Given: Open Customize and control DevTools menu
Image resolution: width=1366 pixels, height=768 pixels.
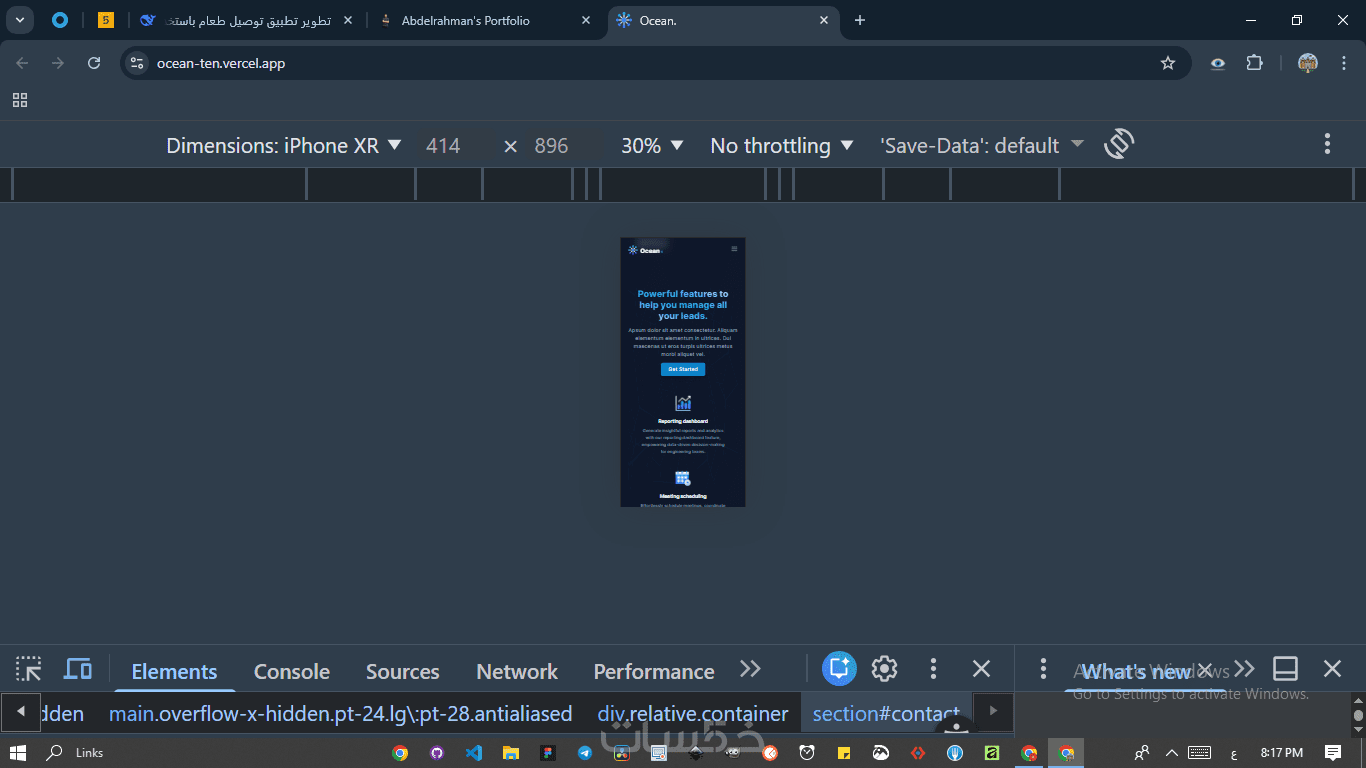Looking at the screenshot, I should point(933,669).
